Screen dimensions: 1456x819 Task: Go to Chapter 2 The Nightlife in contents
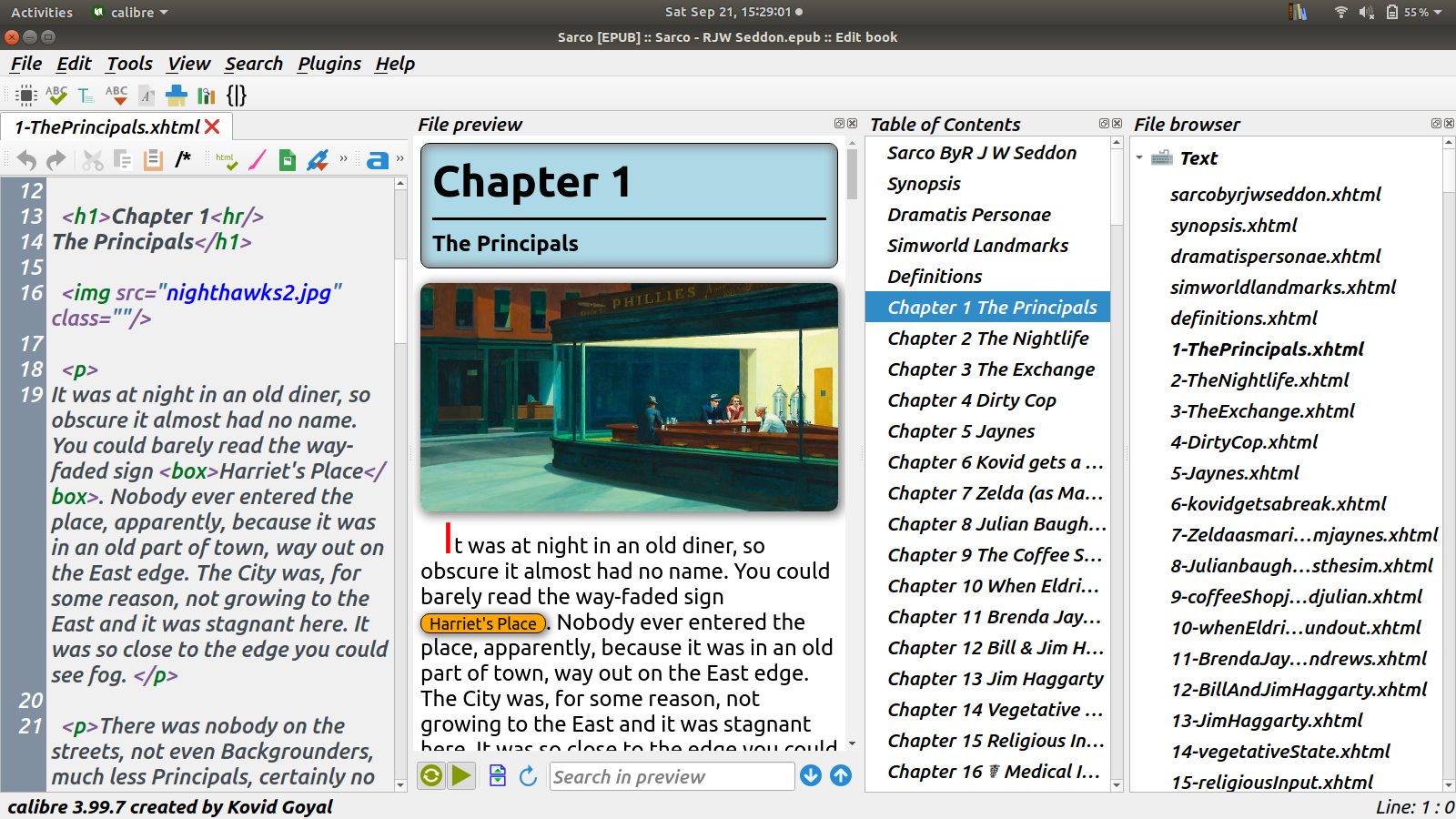coord(988,339)
